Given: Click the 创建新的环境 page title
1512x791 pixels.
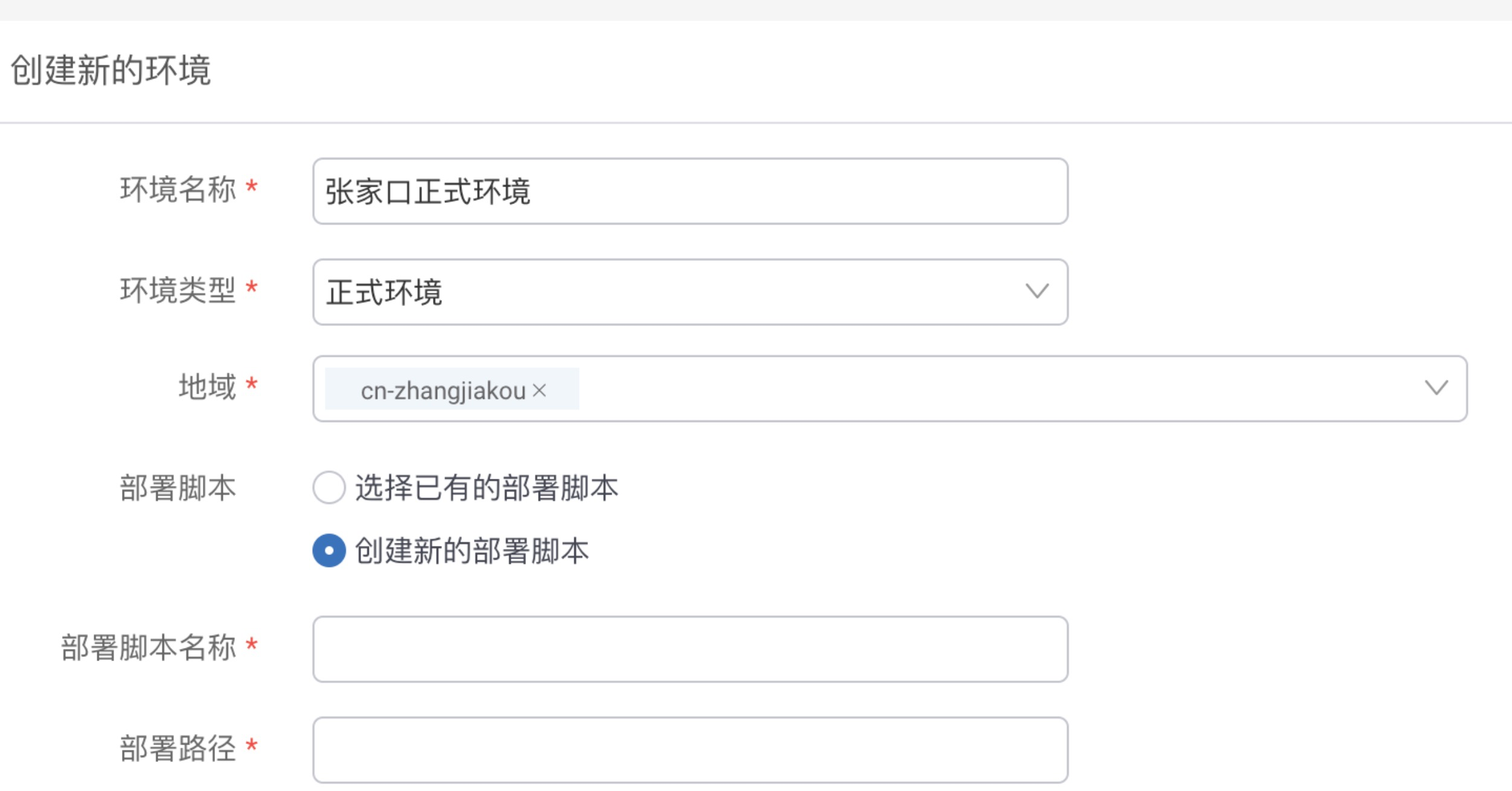Looking at the screenshot, I should click(x=111, y=70).
